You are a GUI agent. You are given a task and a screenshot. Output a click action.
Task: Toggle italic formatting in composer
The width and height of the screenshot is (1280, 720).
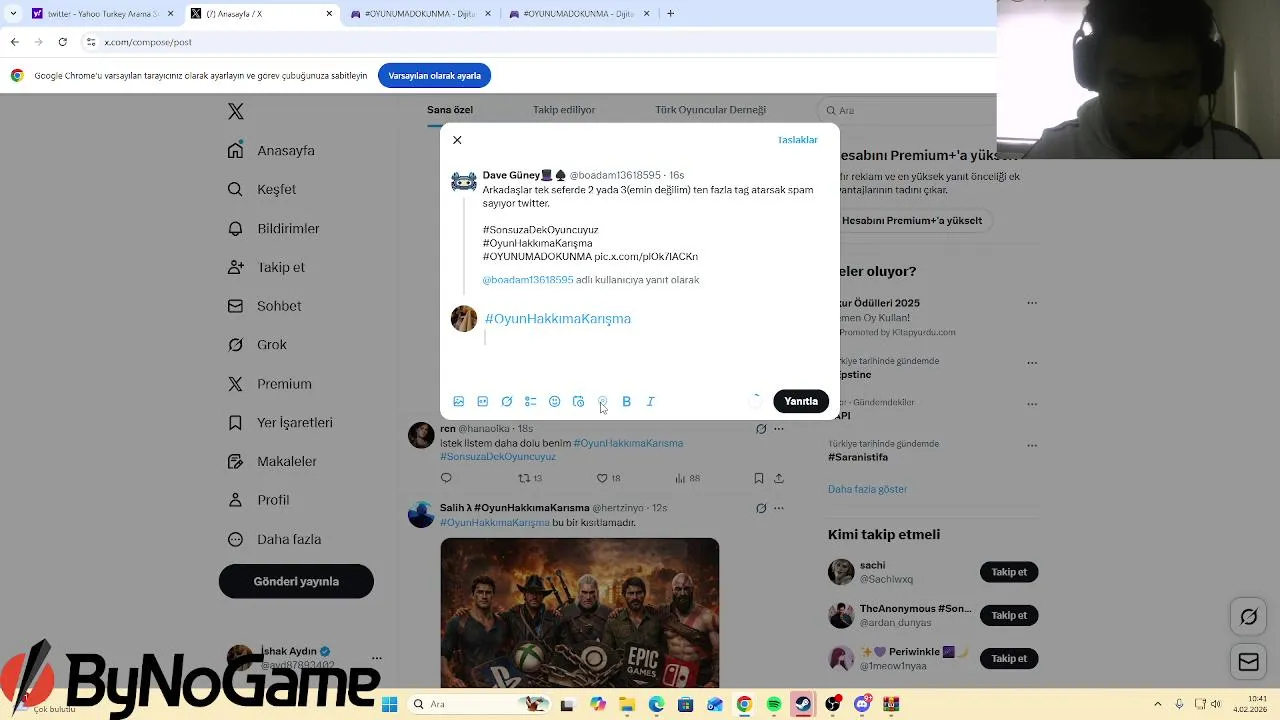click(x=651, y=401)
